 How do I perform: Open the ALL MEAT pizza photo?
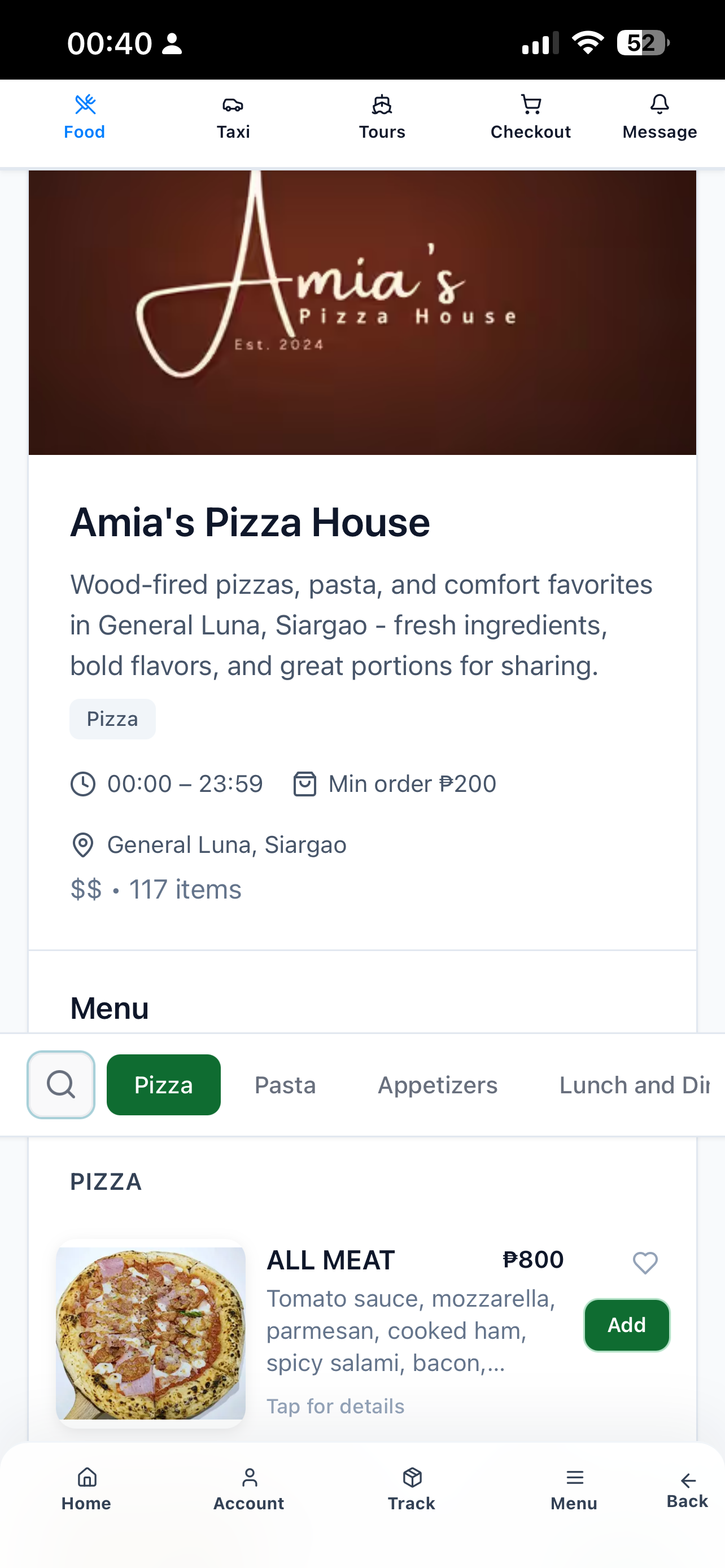tap(150, 1334)
